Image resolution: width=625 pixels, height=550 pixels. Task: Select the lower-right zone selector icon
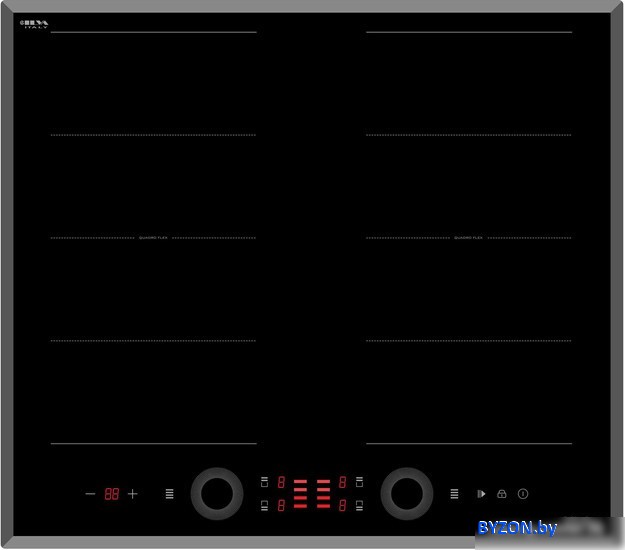(358, 506)
